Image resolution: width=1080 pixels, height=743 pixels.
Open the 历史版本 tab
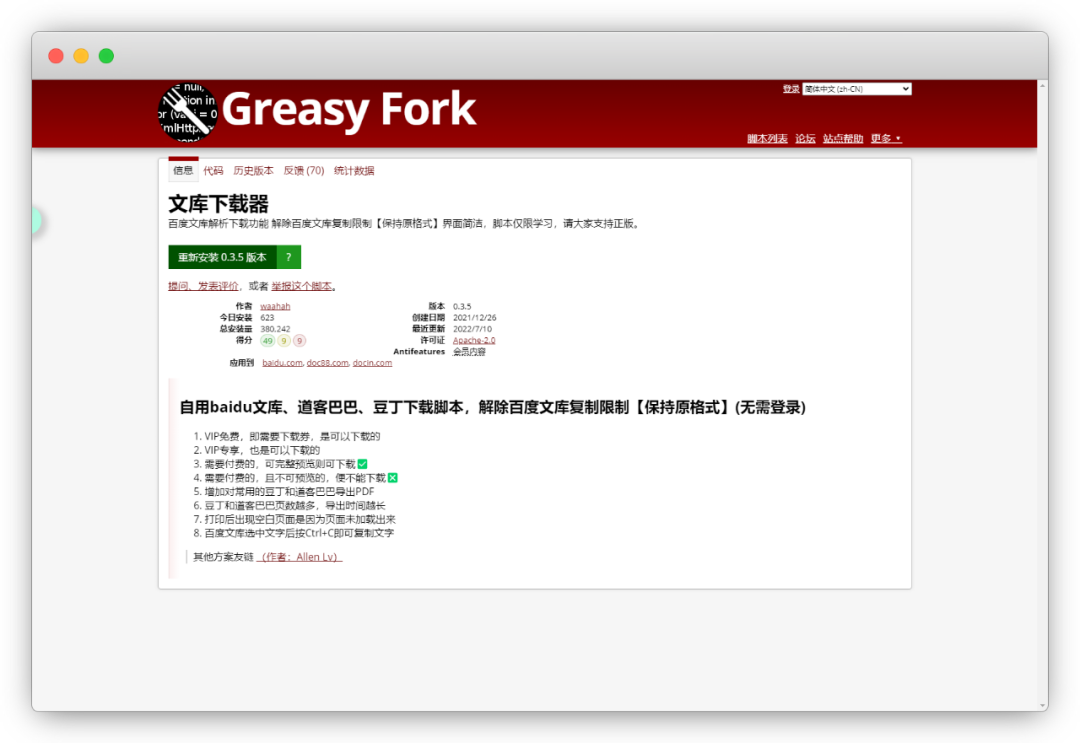pos(253,171)
